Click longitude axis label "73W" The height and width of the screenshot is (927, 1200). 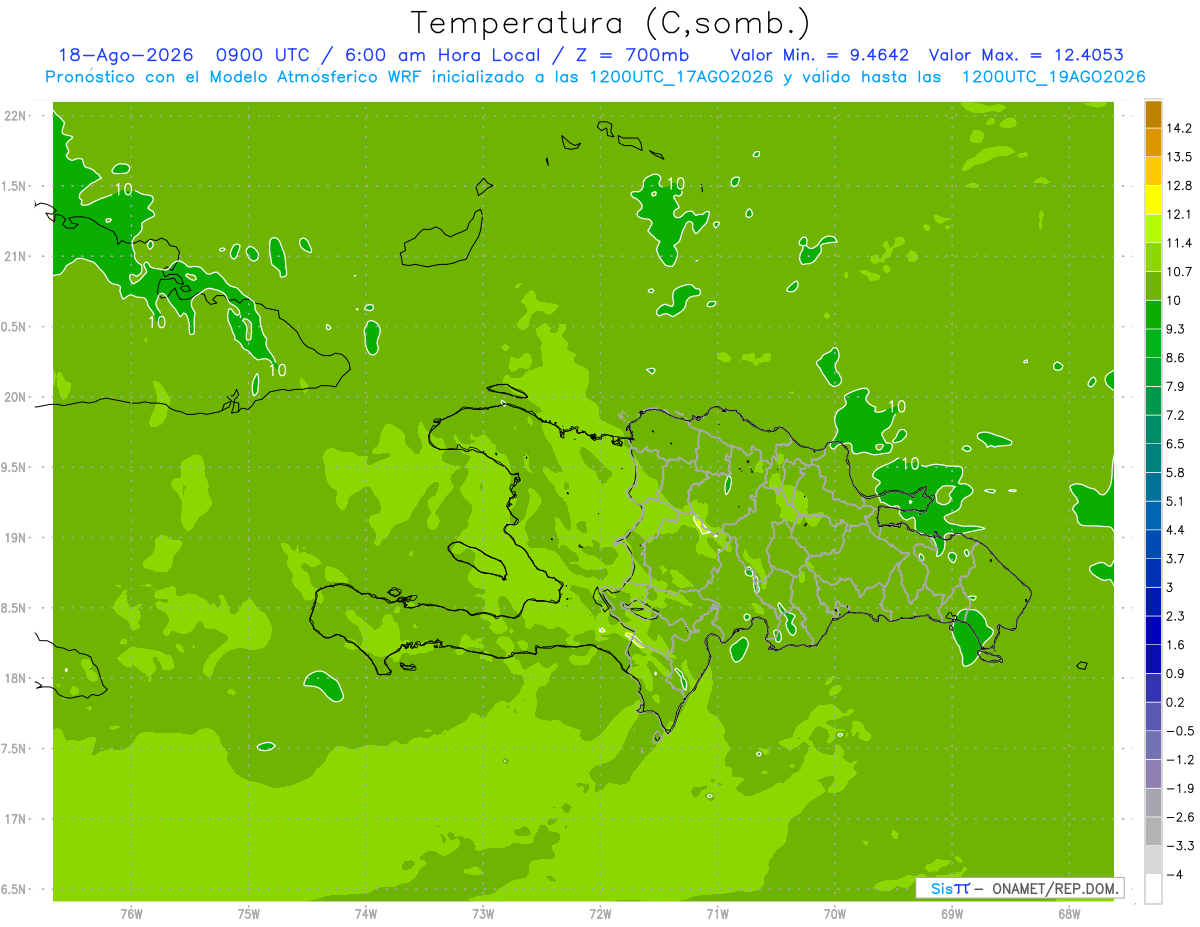point(483,914)
